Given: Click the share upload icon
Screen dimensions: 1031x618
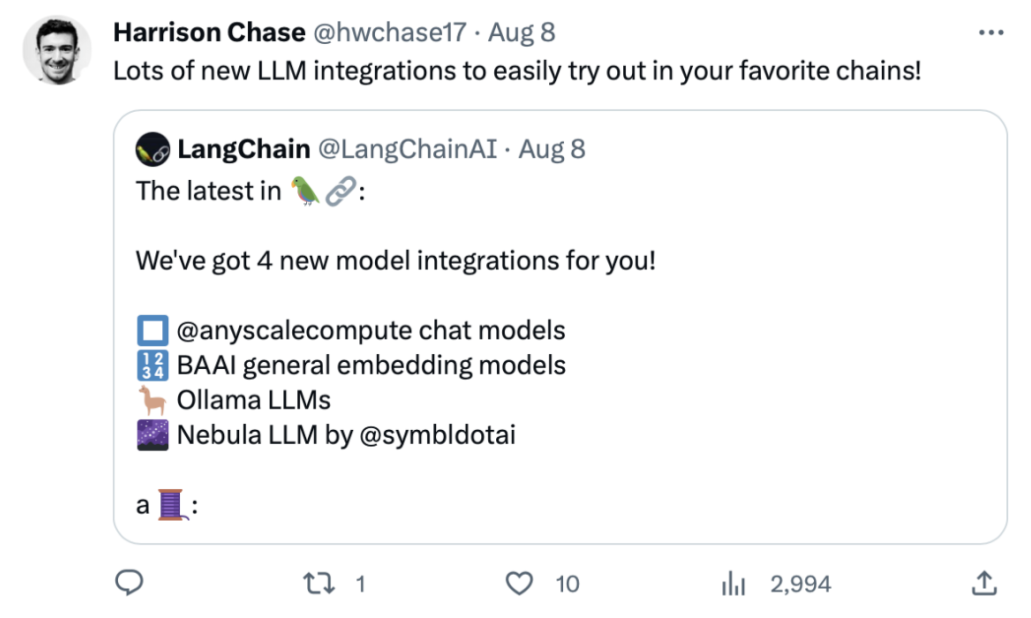Looking at the screenshot, I should [984, 583].
